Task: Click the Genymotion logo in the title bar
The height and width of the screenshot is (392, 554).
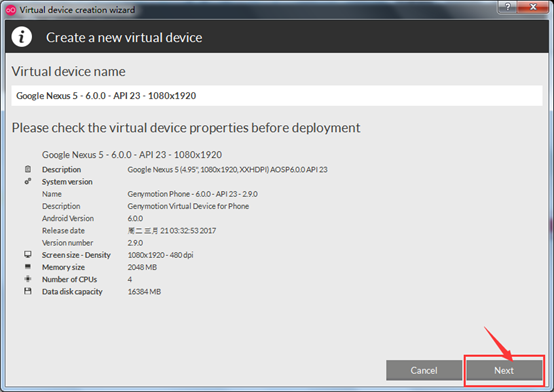Action: click(11, 10)
